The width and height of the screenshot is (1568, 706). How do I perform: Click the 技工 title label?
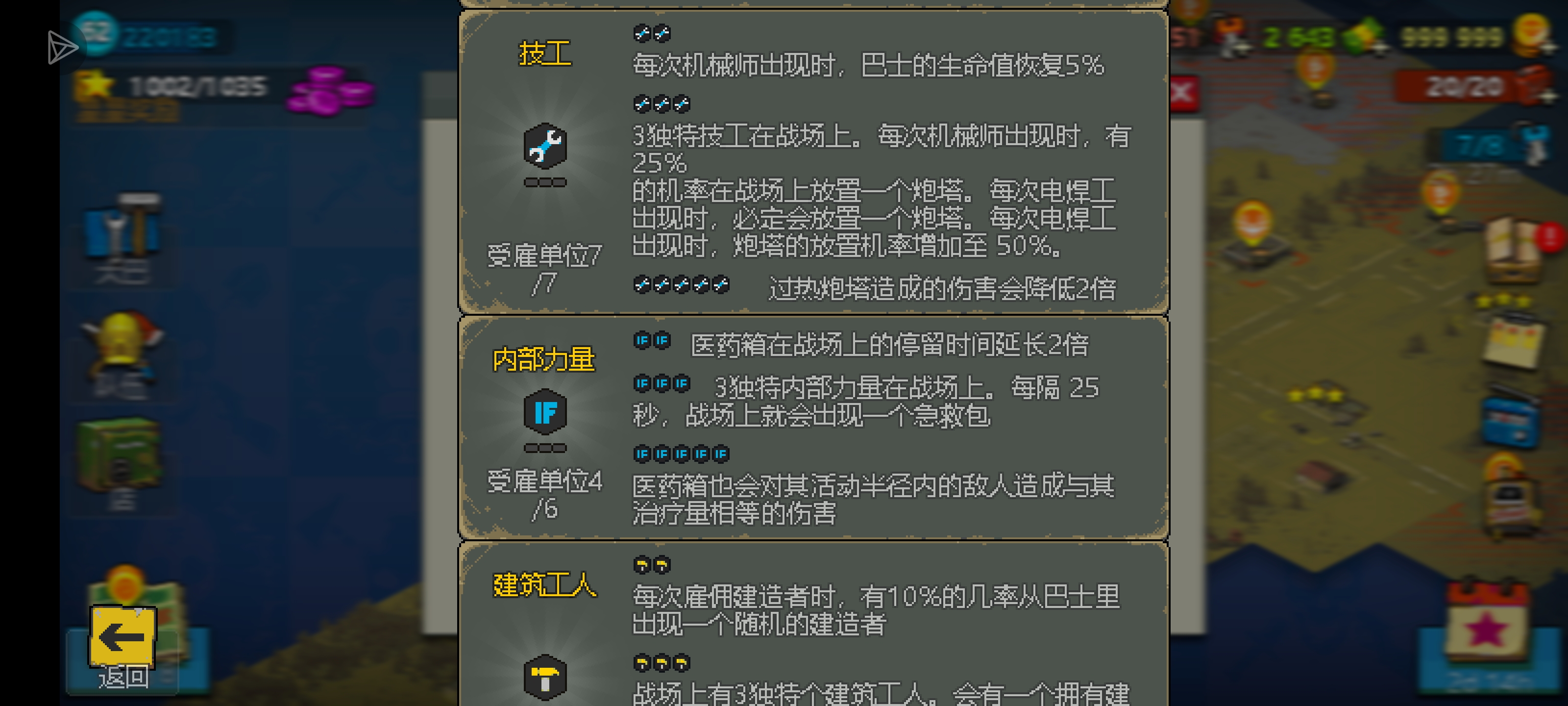(545, 53)
